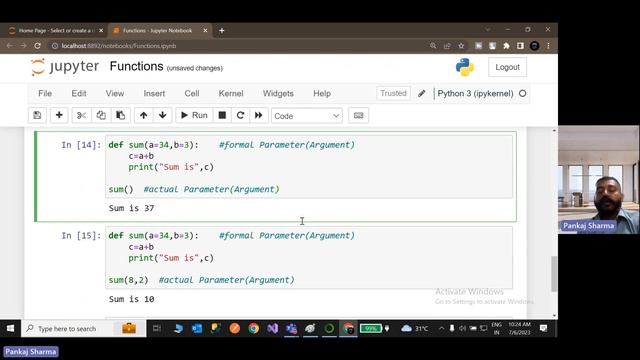The image size is (640, 360).
Task: Open Microsoft Teams from the taskbar
Action: pos(291,328)
